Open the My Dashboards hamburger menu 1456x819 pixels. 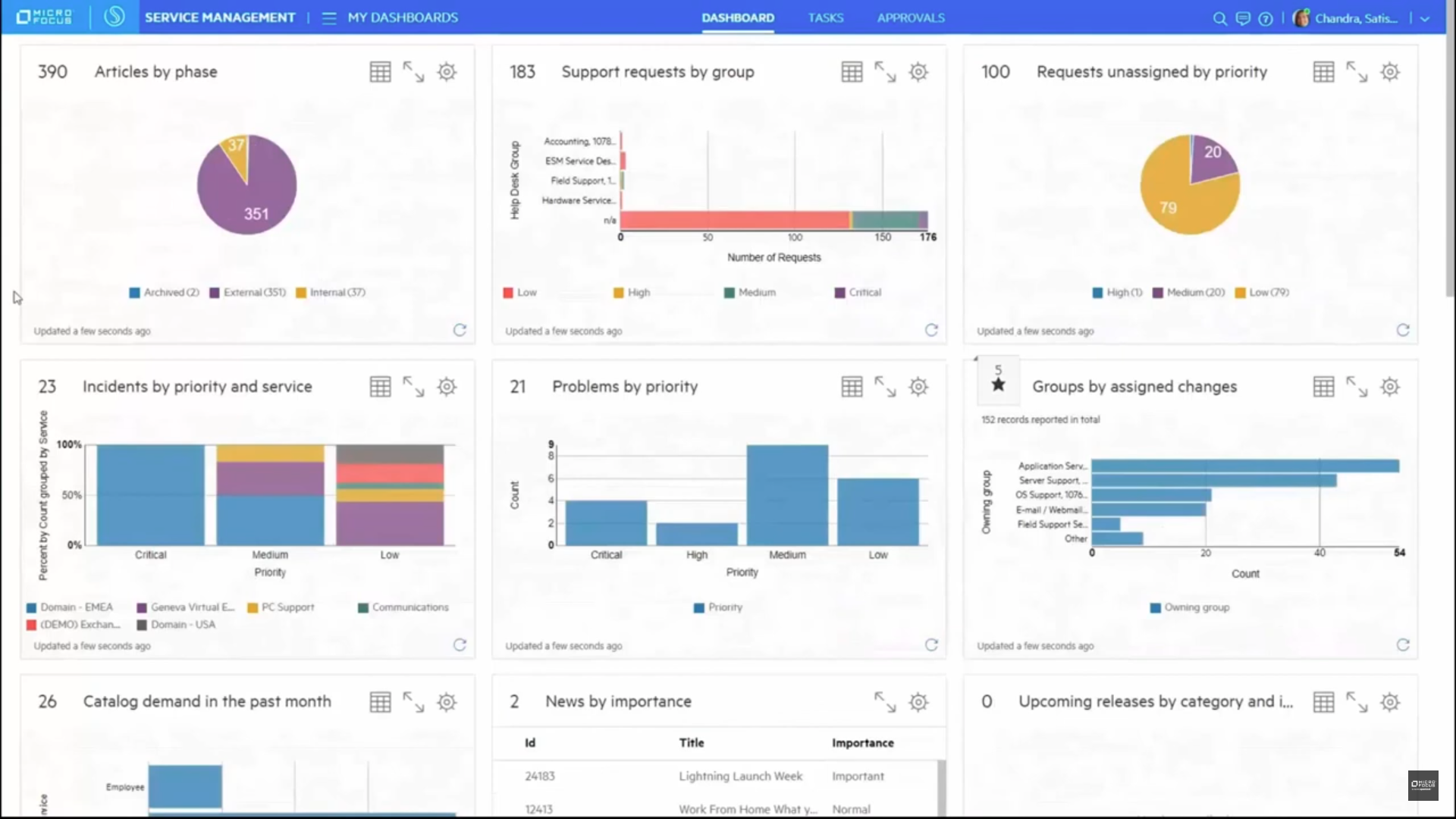click(x=328, y=17)
